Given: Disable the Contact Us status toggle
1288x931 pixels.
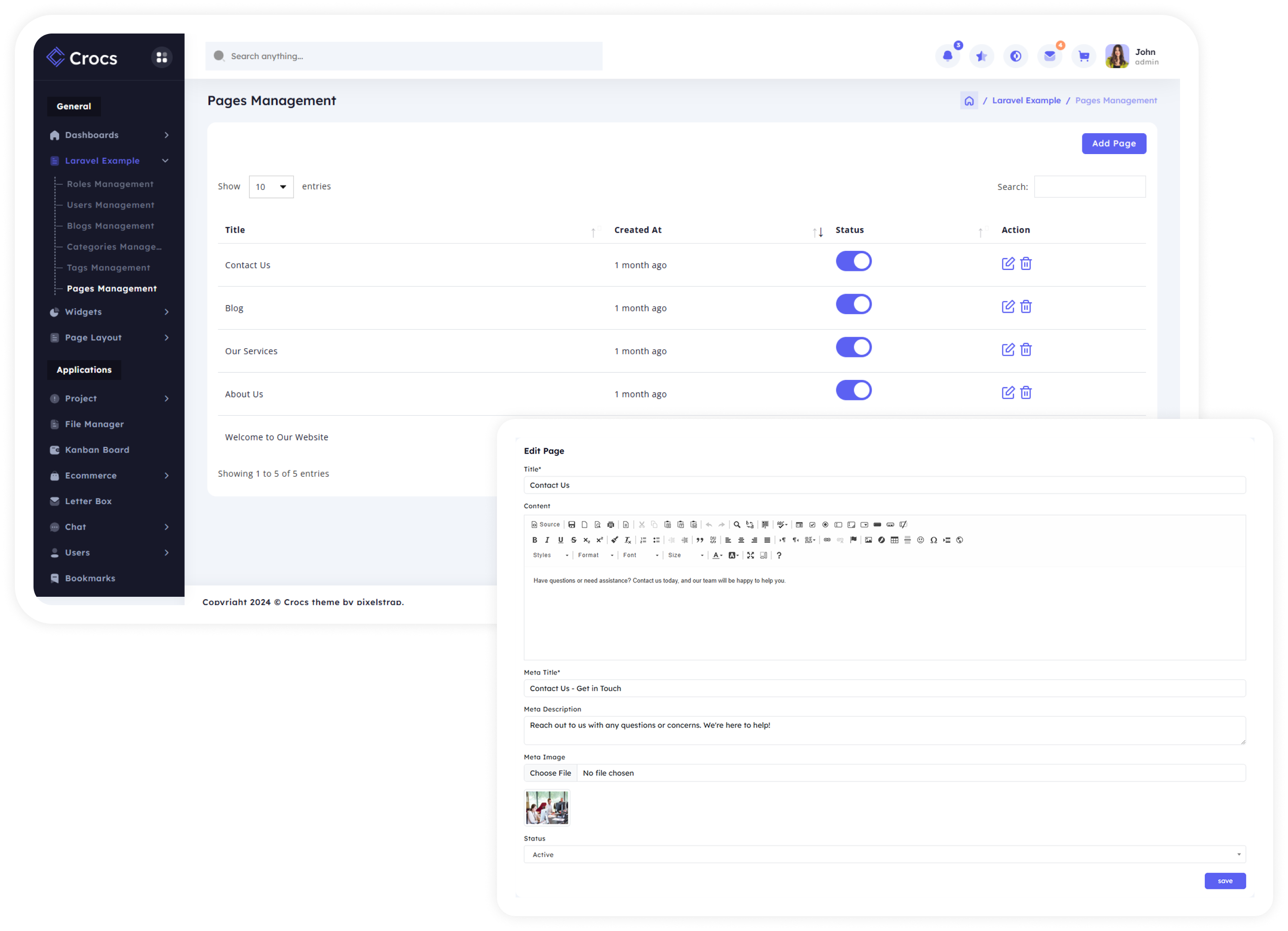Looking at the screenshot, I should click(853, 261).
